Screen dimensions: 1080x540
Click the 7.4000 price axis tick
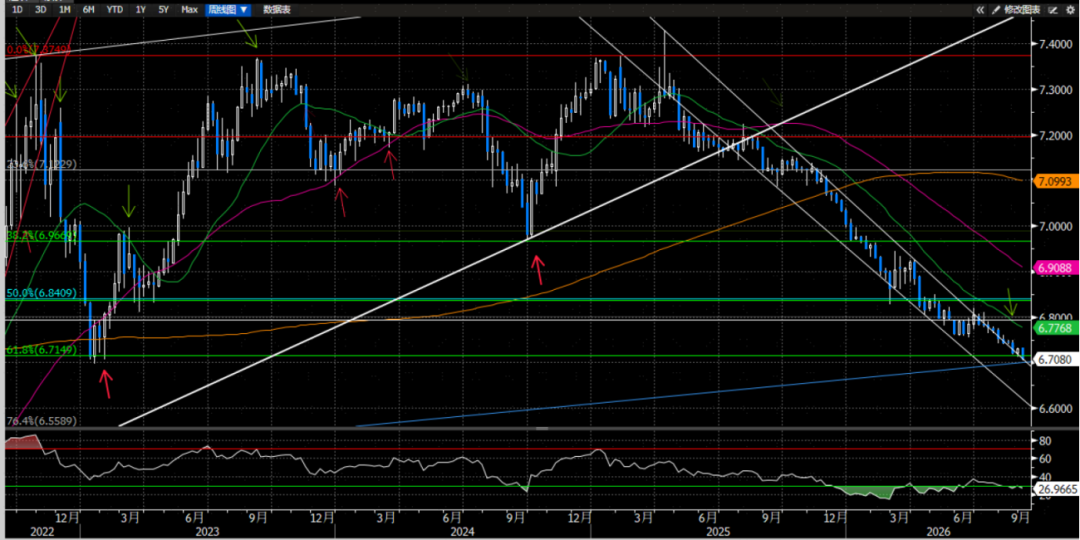click(1054, 44)
